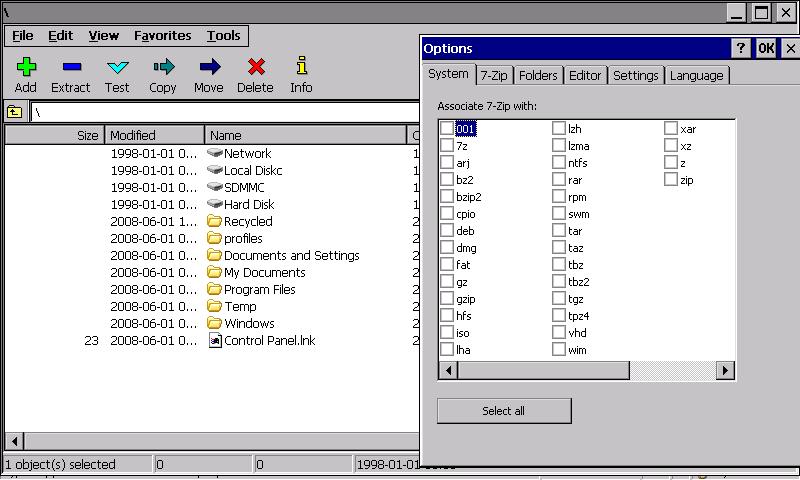
Task: Open the File menu
Action: click(22, 36)
